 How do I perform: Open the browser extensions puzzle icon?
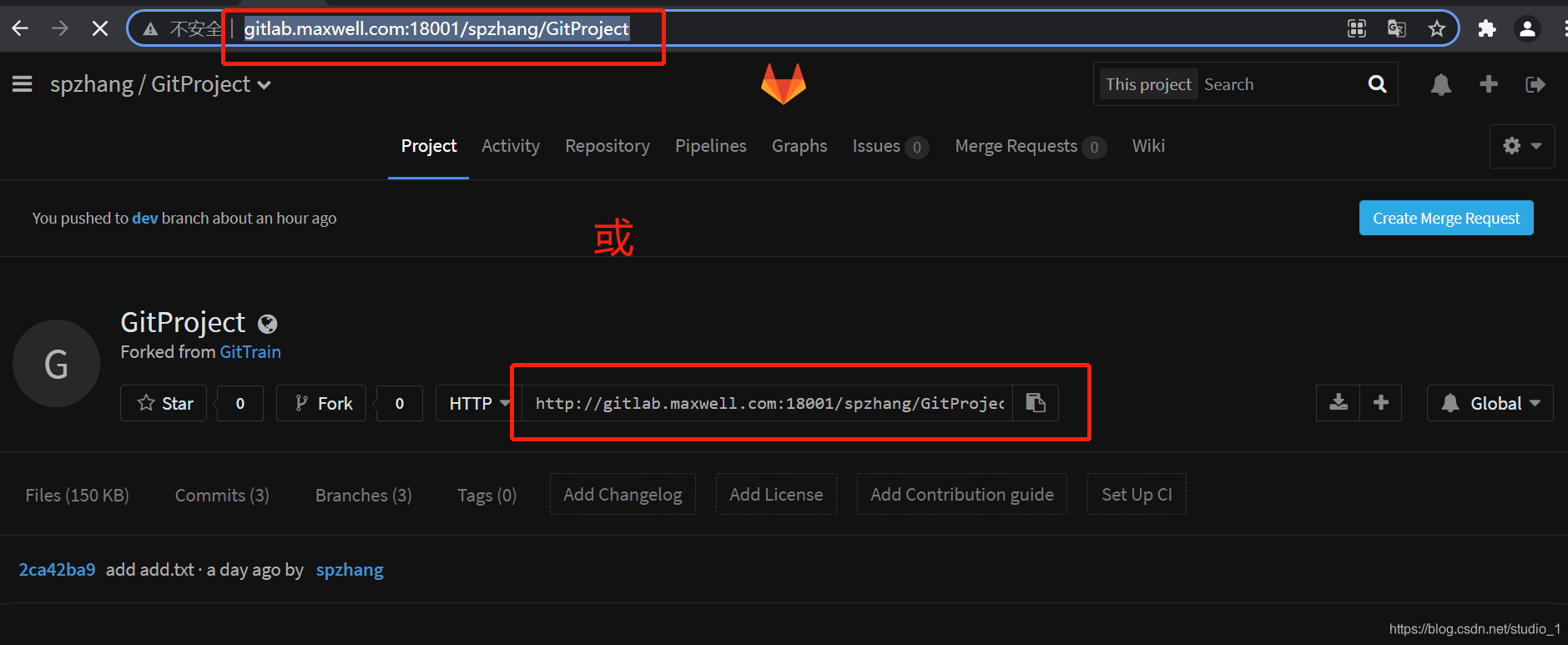pos(1487,29)
